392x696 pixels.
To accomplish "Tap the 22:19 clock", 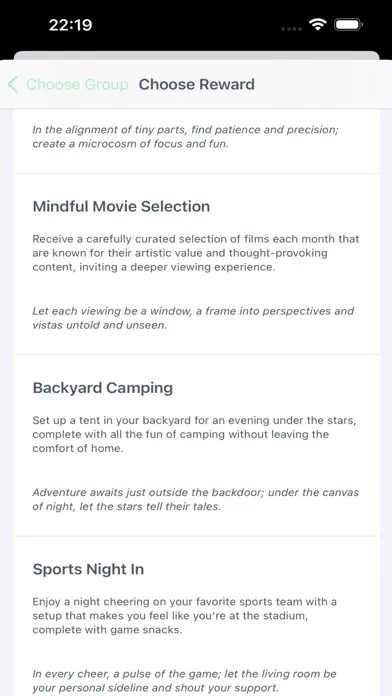I will [x=70, y=25].
